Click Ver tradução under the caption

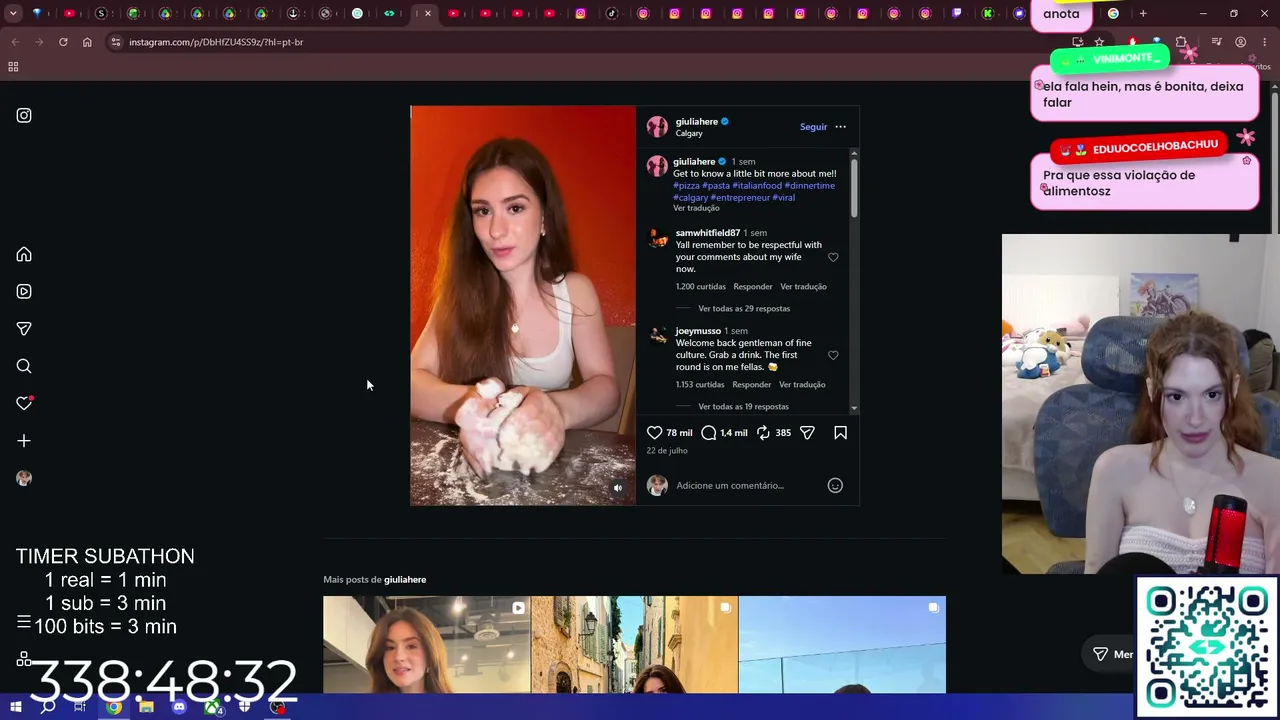tap(696, 208)
